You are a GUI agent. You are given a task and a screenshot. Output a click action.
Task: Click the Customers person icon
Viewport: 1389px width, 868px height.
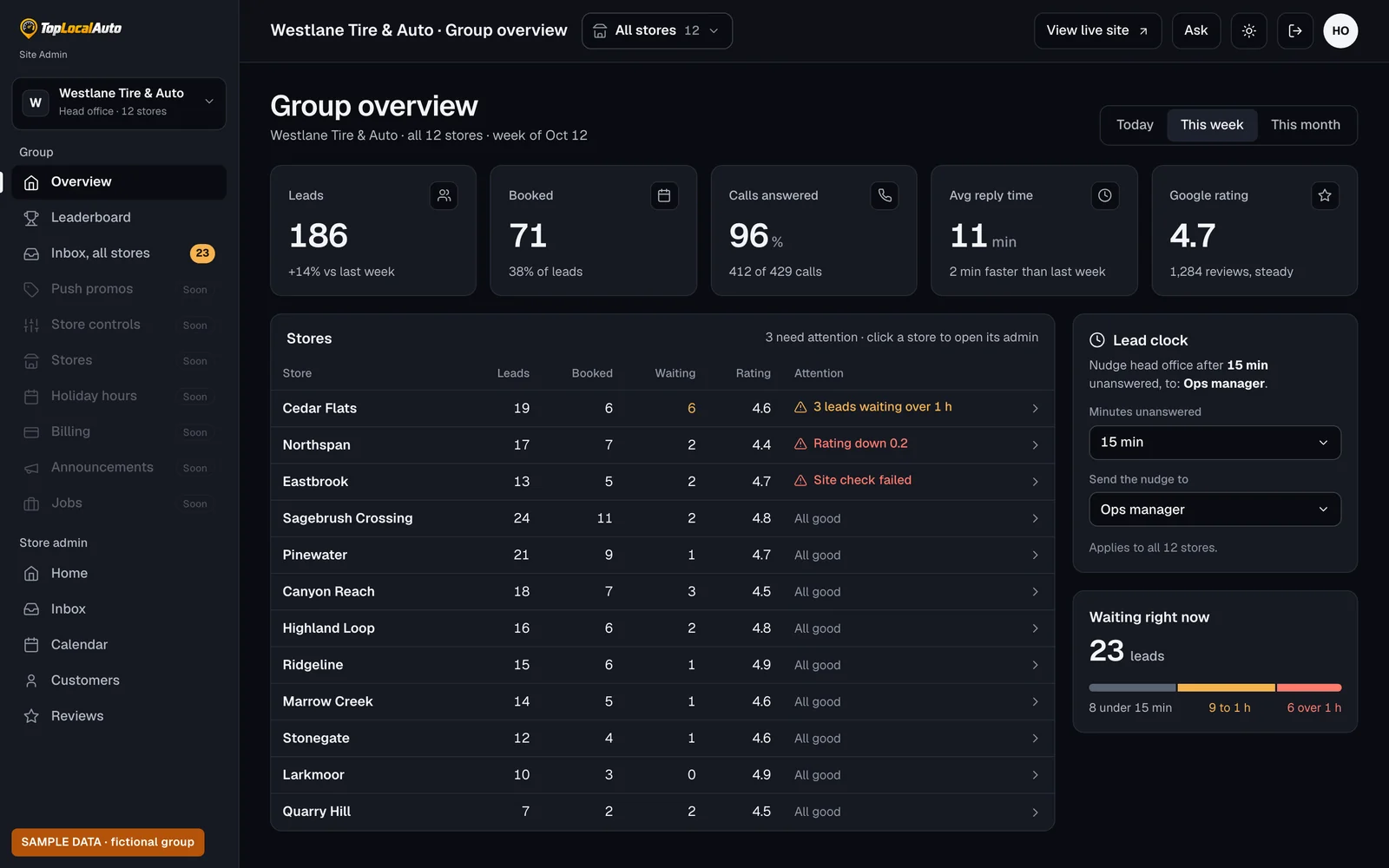pyautogui.click(x=31, y=681)
